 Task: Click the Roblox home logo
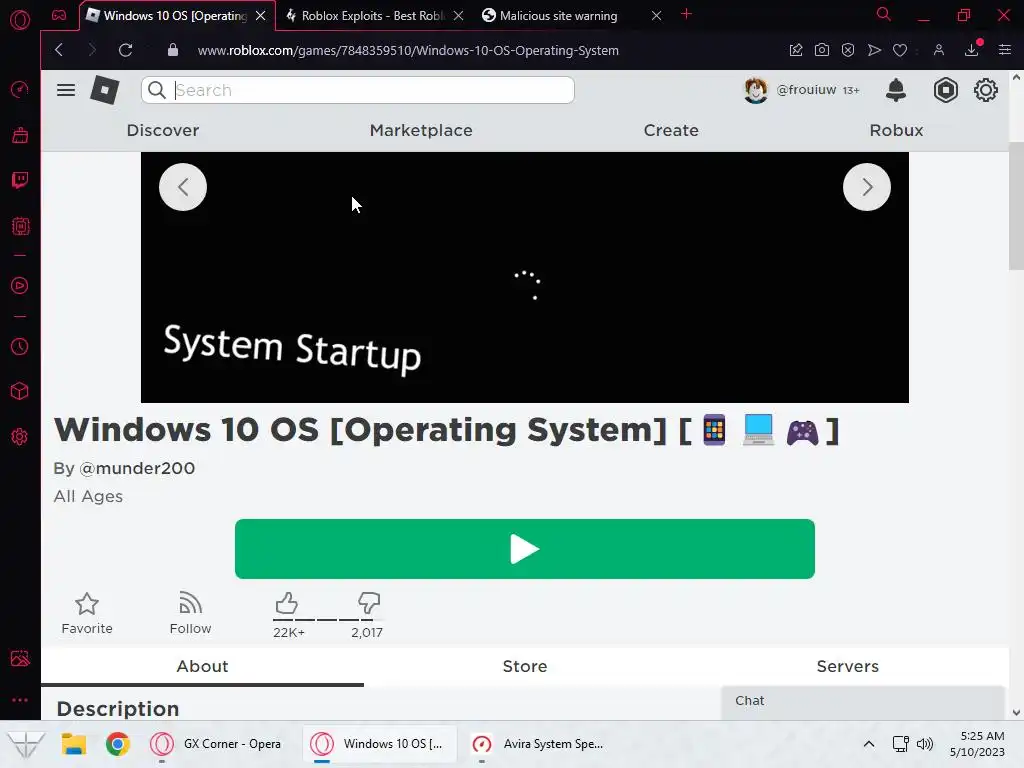click(104, 89)
